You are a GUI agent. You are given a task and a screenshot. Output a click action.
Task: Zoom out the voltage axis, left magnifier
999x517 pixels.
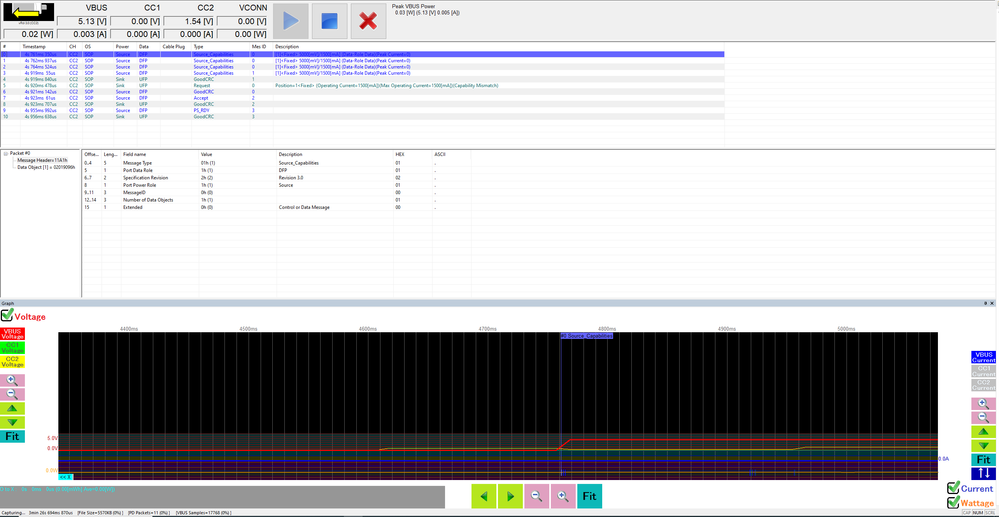[x=11, y=393]
